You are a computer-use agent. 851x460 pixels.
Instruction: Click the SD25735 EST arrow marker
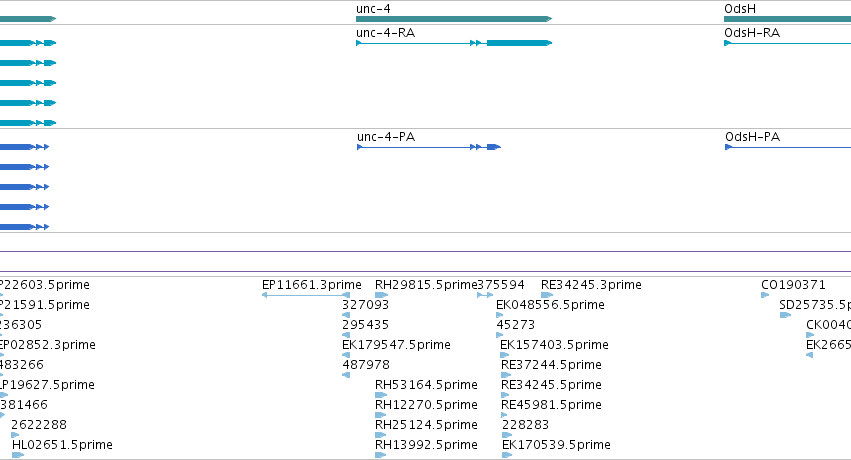pos(785,315)
